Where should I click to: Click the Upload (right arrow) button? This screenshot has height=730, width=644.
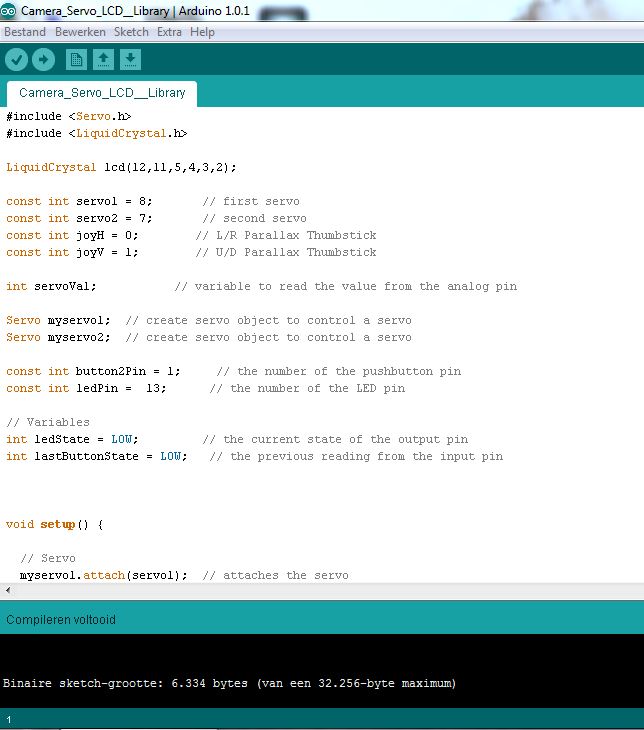(x=43, y=60)
